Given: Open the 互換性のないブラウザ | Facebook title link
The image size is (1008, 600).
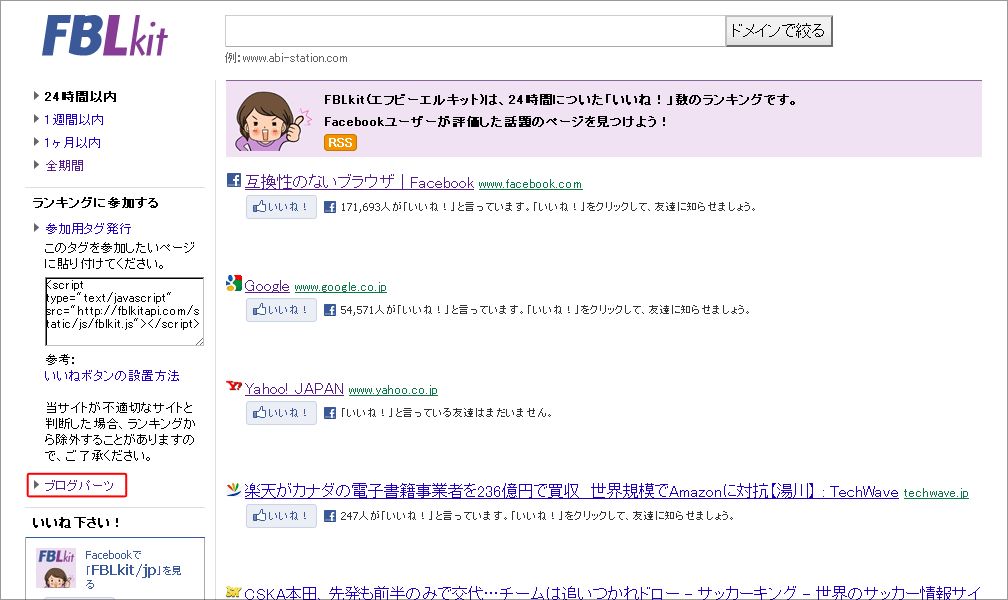Looking at the screenshot, I should tap(359, 182).
